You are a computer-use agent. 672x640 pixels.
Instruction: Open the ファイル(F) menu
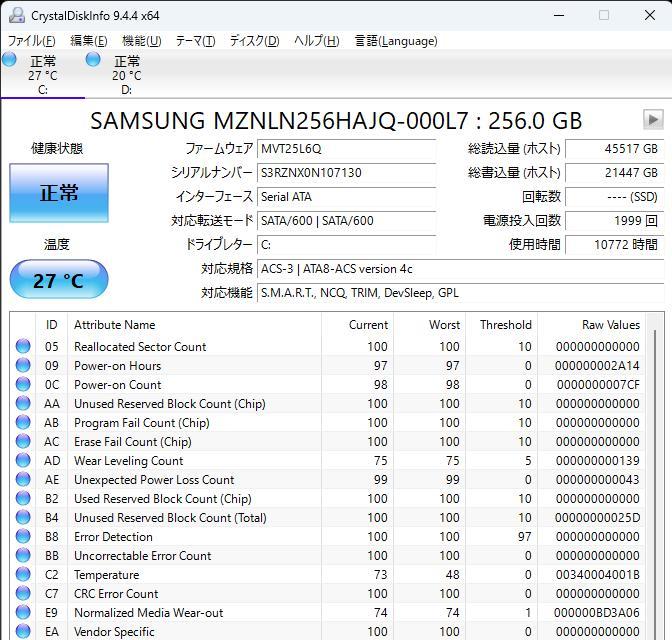32,41
